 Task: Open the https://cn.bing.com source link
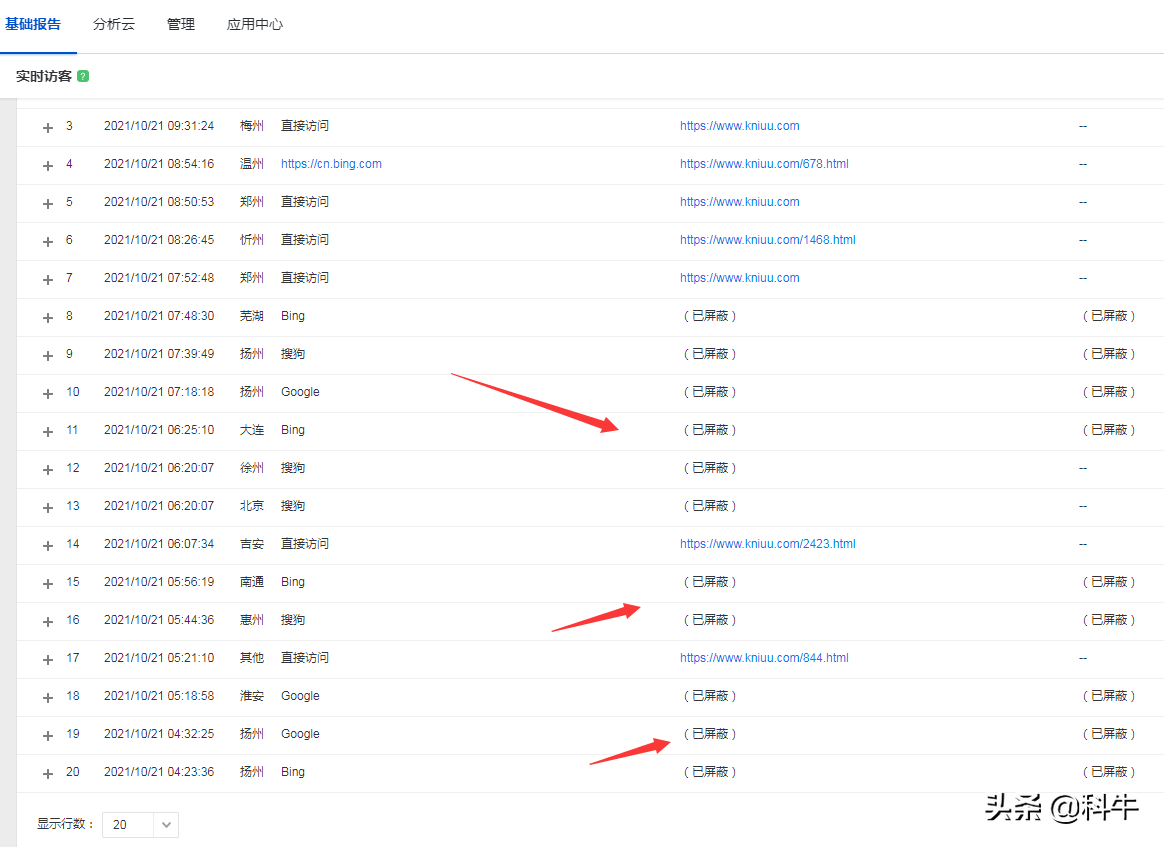pyautogui.click(x=331, y=164)
